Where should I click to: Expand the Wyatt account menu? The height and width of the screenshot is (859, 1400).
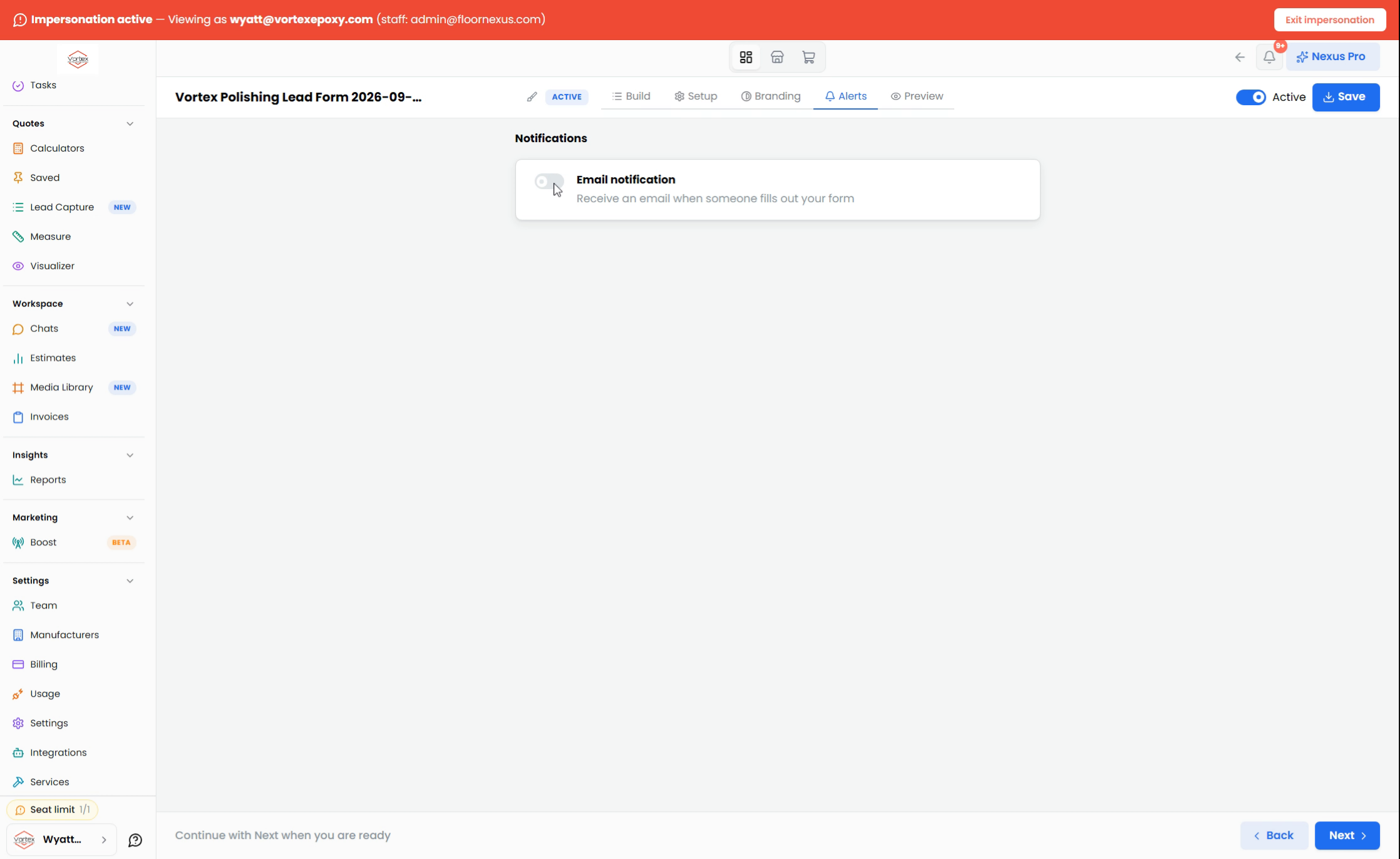[61, 840]
